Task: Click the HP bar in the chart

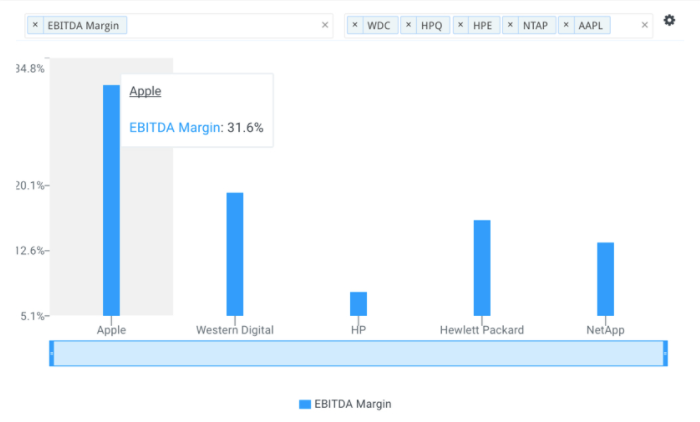Action: 358,304
